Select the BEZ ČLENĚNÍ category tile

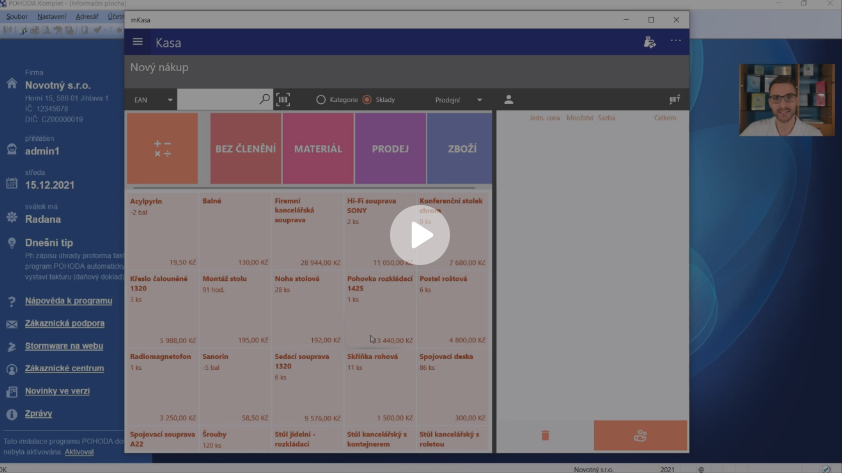[x=245, y=149]
